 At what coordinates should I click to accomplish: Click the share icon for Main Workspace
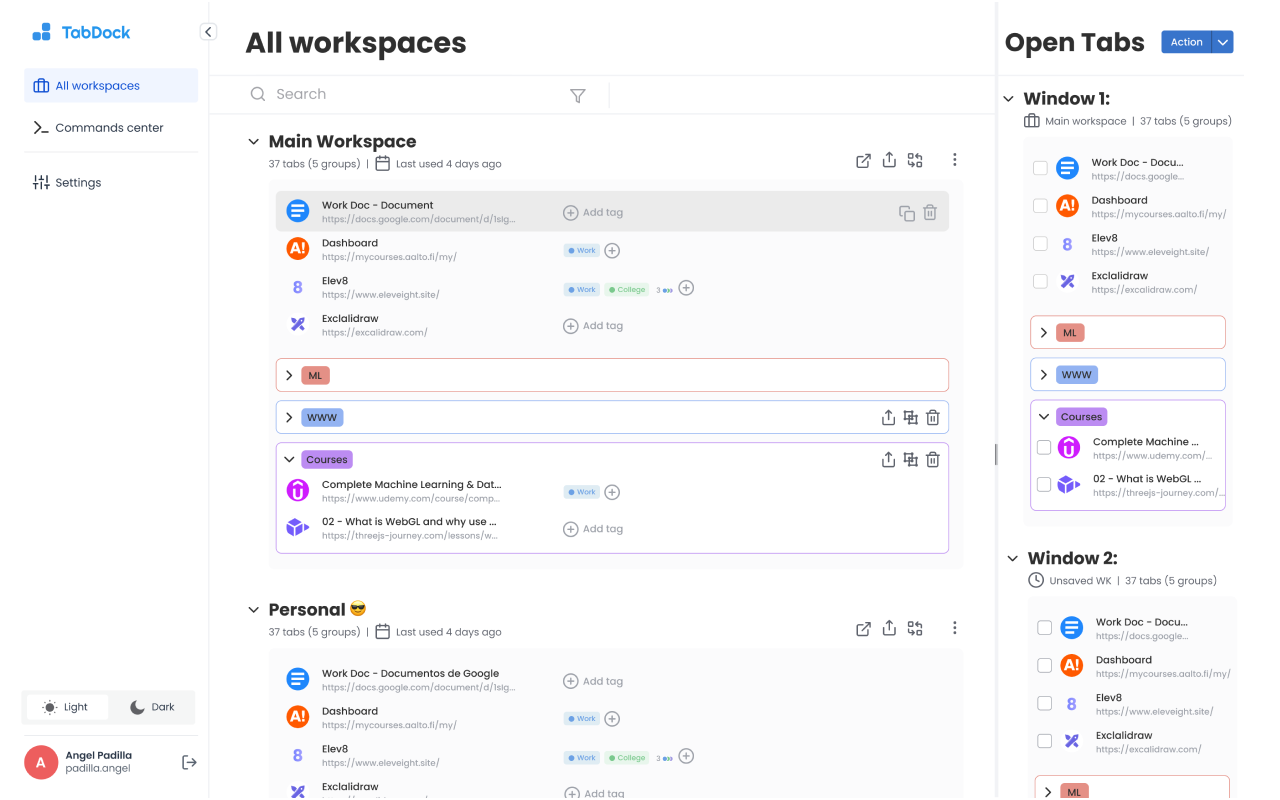889,160
